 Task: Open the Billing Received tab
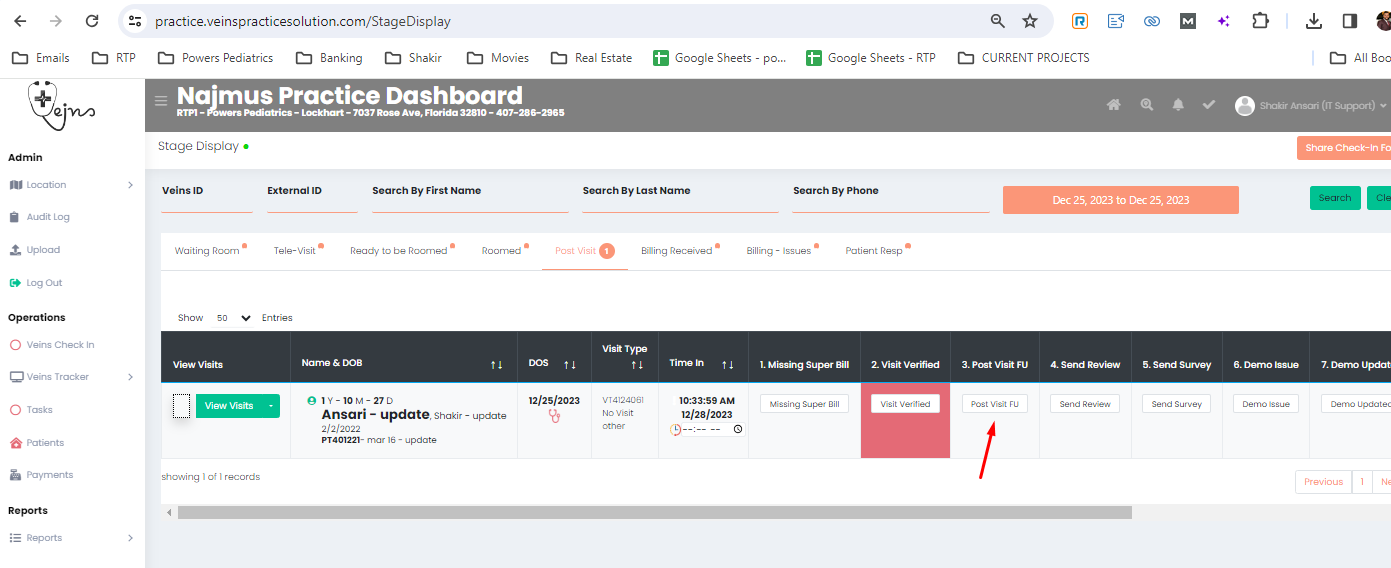[676, 251]
